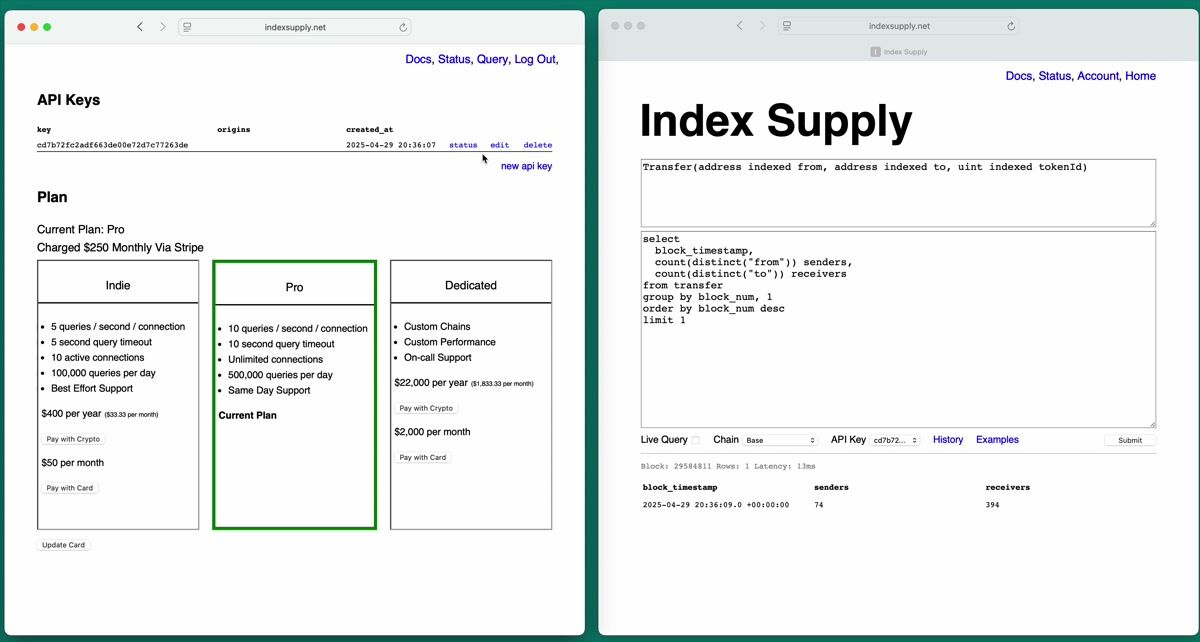Image resolution: width=1200 pixels, height=642 pixels.
Task: Open Docs link in right window
Action: click(x=1019, y=76)
